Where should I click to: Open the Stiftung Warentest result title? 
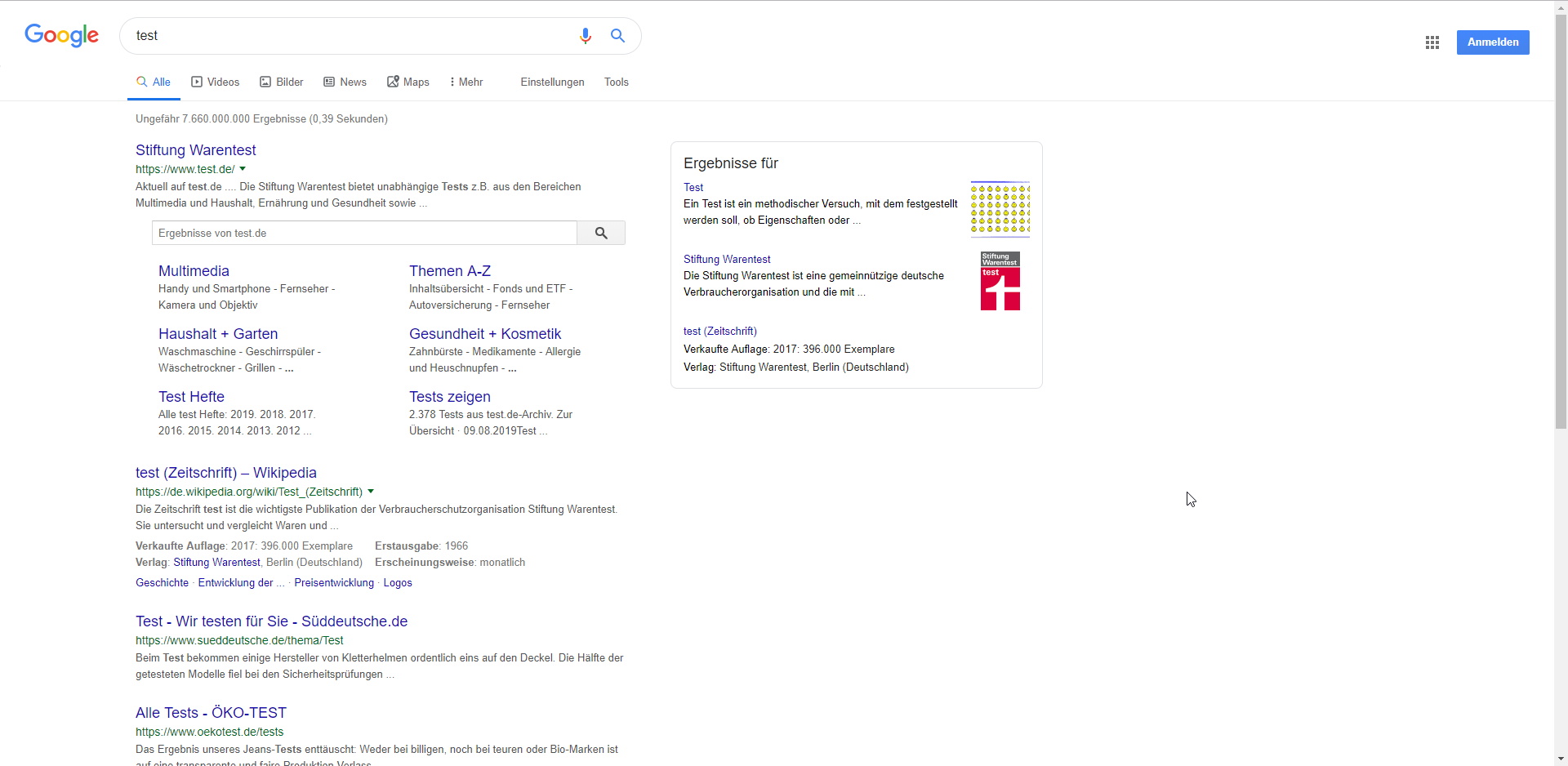coord(196,150)
